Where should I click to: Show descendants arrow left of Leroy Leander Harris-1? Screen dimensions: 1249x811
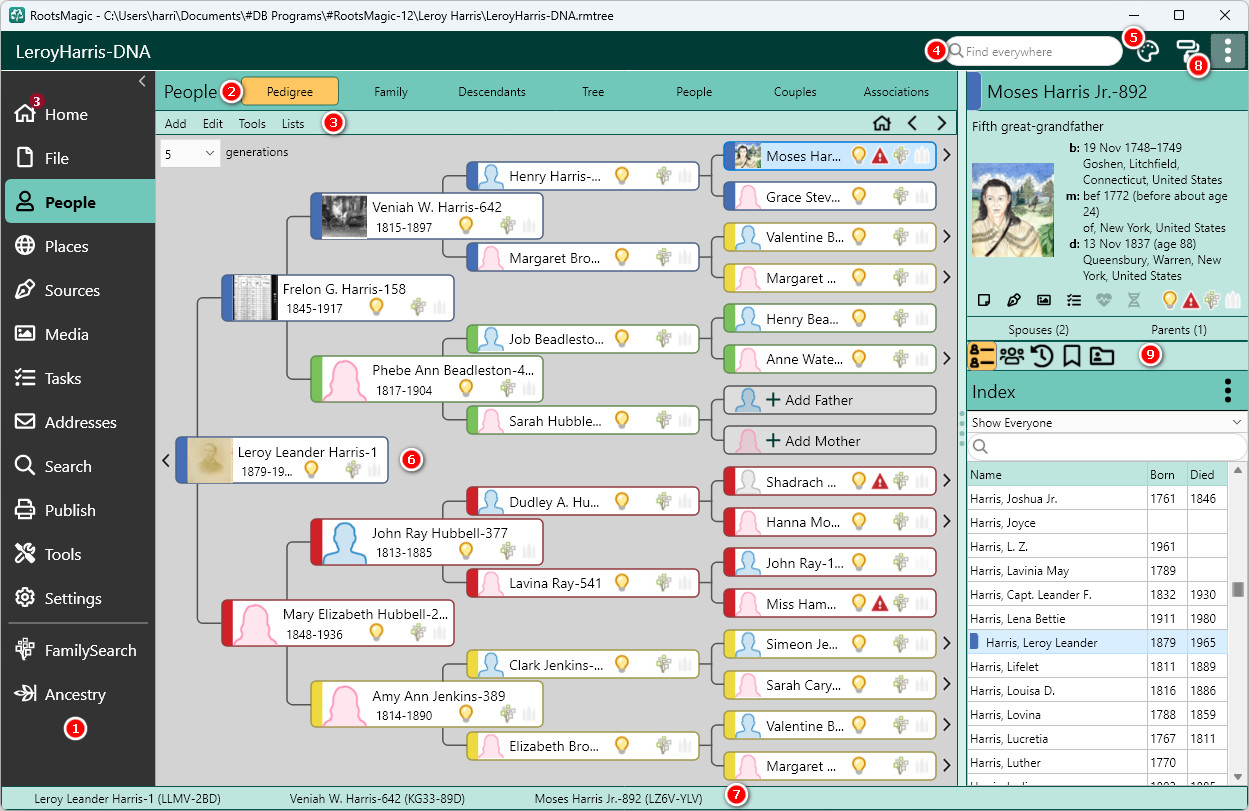(x=165, y=460)
